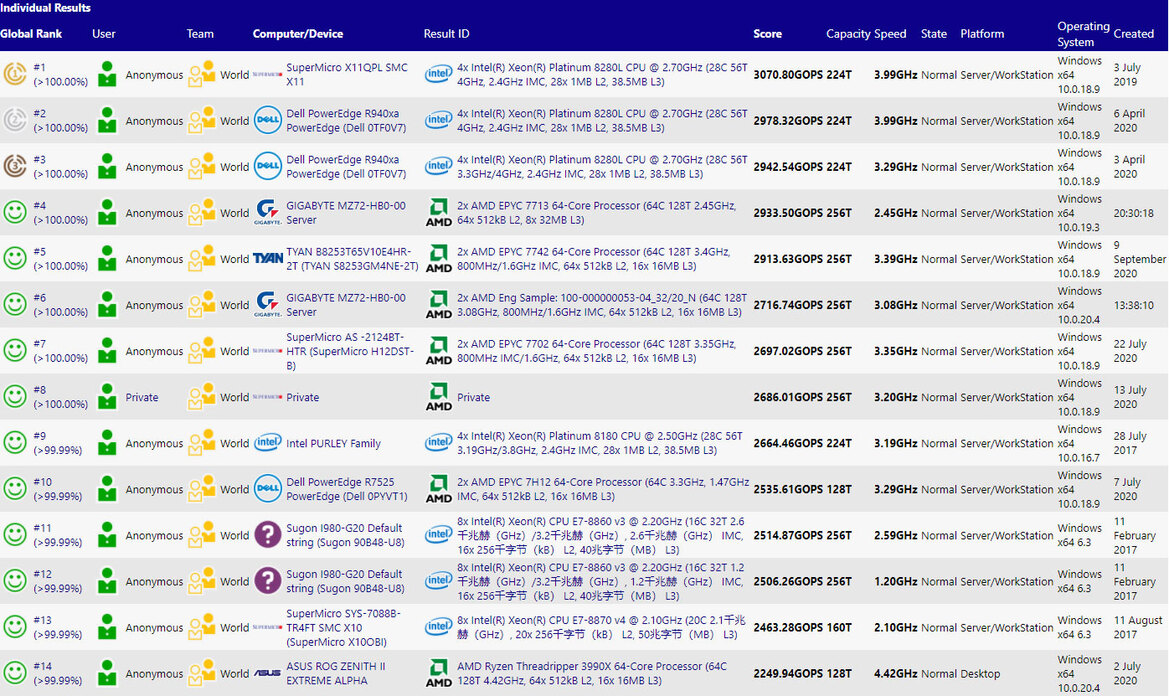Sort by the Global Rank column header
The width and height of the screenshot is (1169, 696).
(x=31, y=34)
